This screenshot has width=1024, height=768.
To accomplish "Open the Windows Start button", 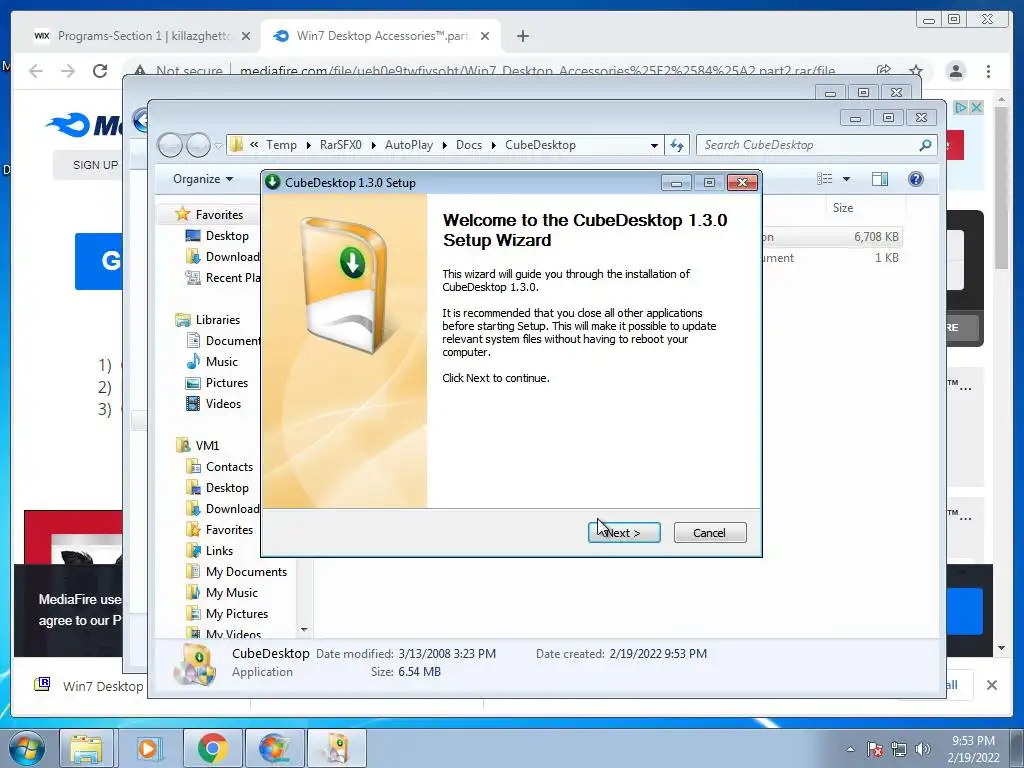I will coord(26,748).
